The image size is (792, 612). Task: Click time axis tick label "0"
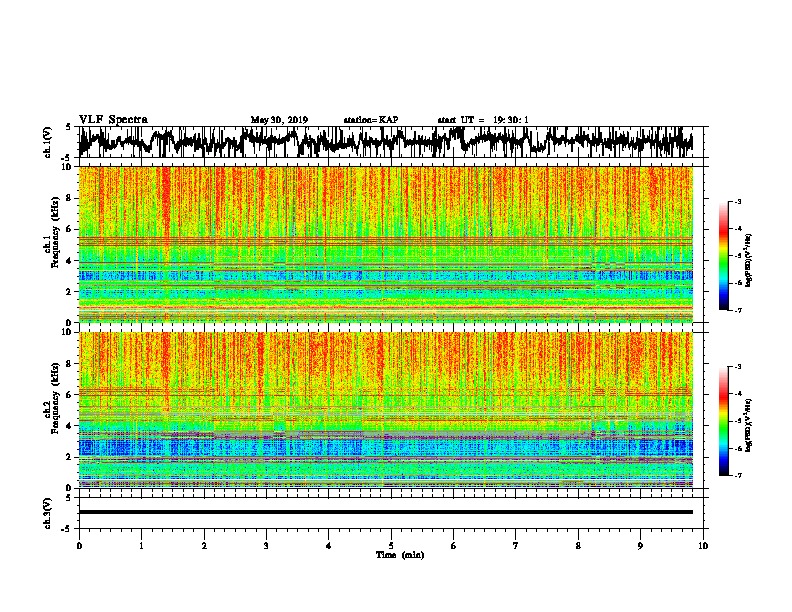point(79,546)
